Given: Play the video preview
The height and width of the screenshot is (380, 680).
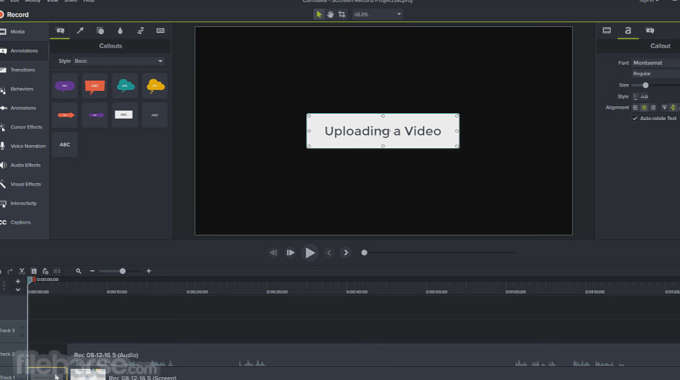Looking at the screenshot, I should click(310, 252).
